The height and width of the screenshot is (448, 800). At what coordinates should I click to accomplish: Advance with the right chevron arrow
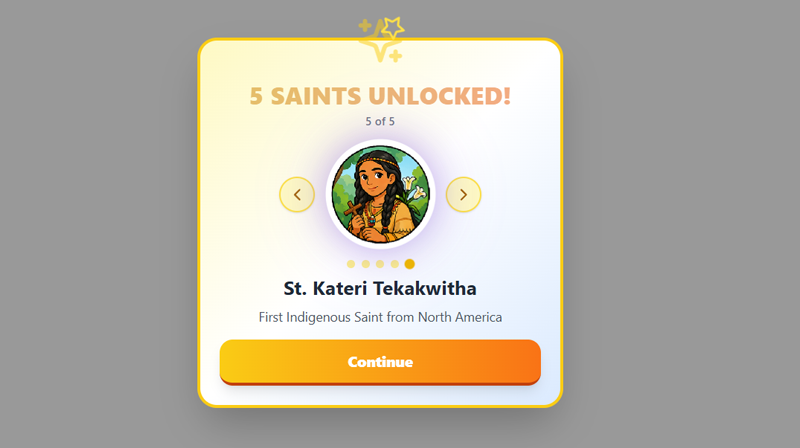coord(463,194)
